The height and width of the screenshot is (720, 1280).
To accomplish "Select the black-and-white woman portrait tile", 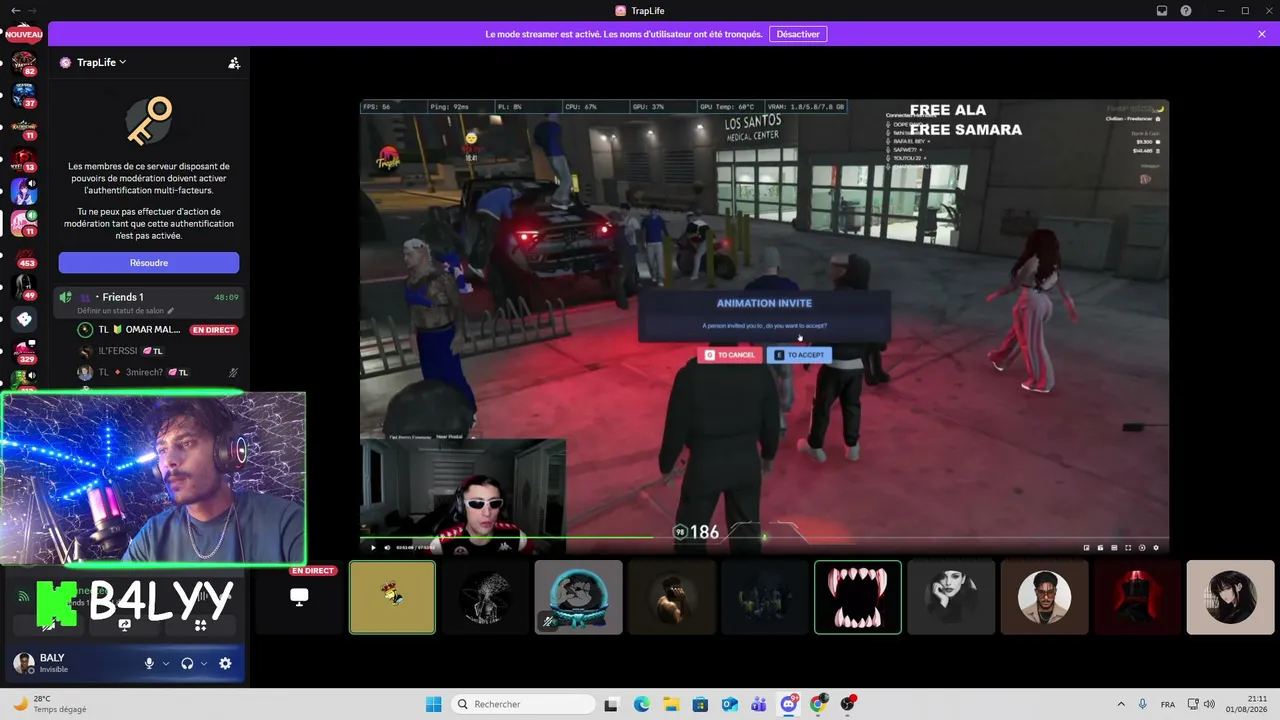I will [x=951, y=597].
